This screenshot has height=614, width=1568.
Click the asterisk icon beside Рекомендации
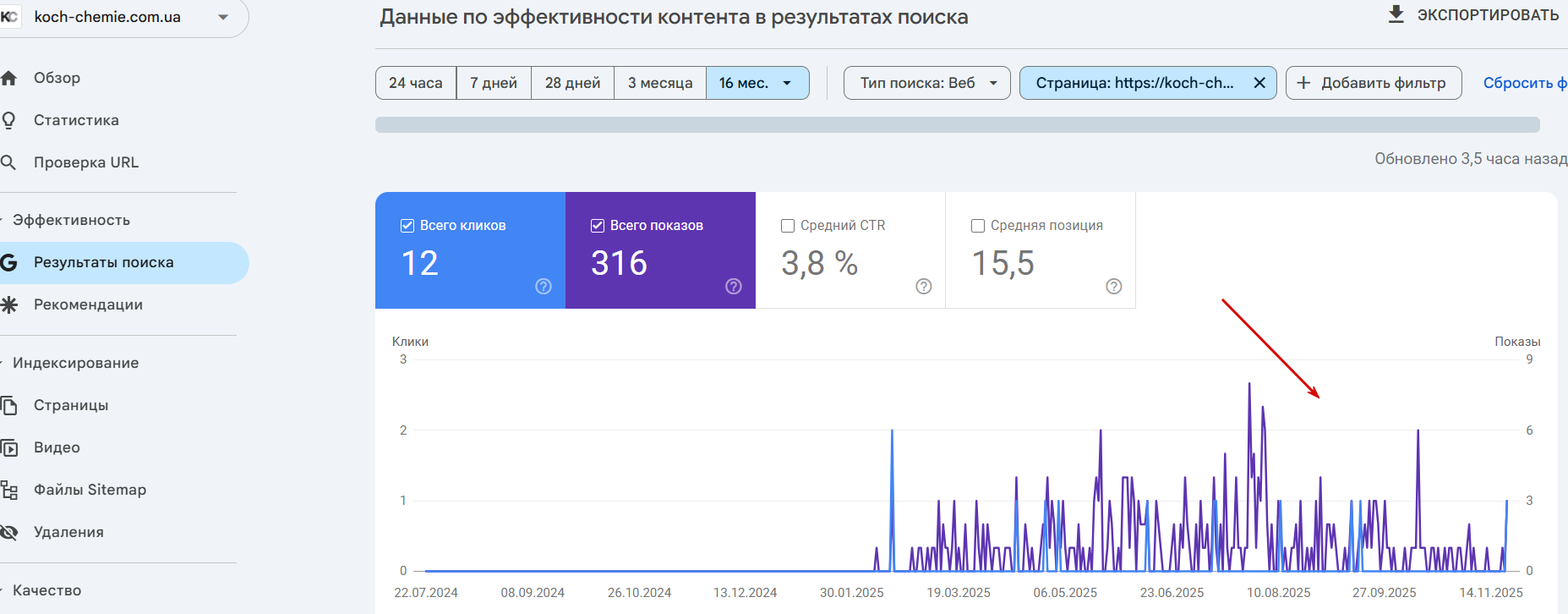(x=8, y=304)
